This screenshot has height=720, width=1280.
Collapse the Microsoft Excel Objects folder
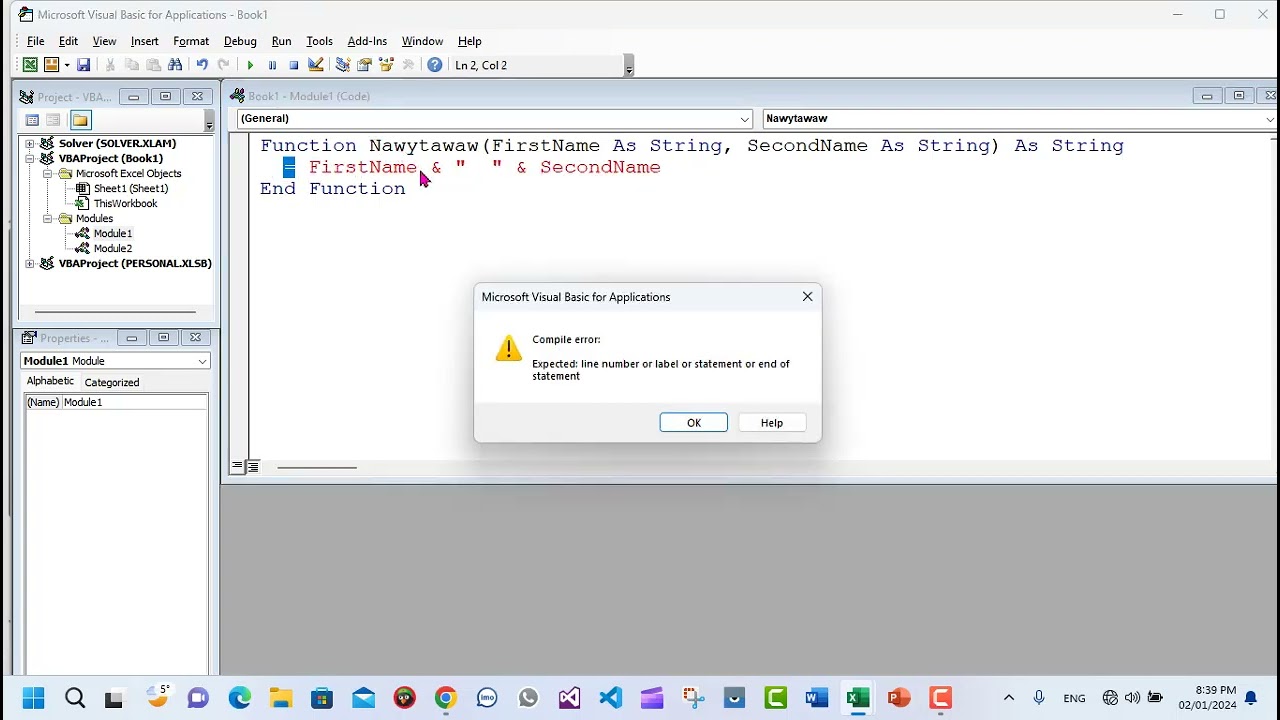(x=48, y=173)
